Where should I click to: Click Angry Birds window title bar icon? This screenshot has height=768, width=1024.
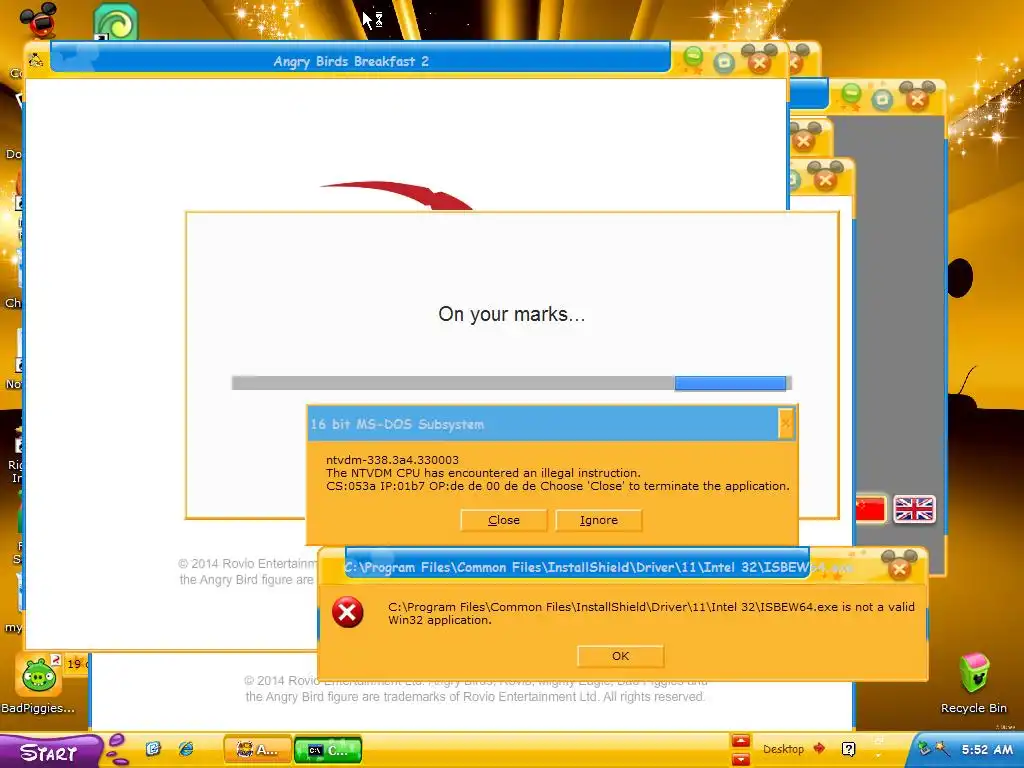tap(36, 61)
